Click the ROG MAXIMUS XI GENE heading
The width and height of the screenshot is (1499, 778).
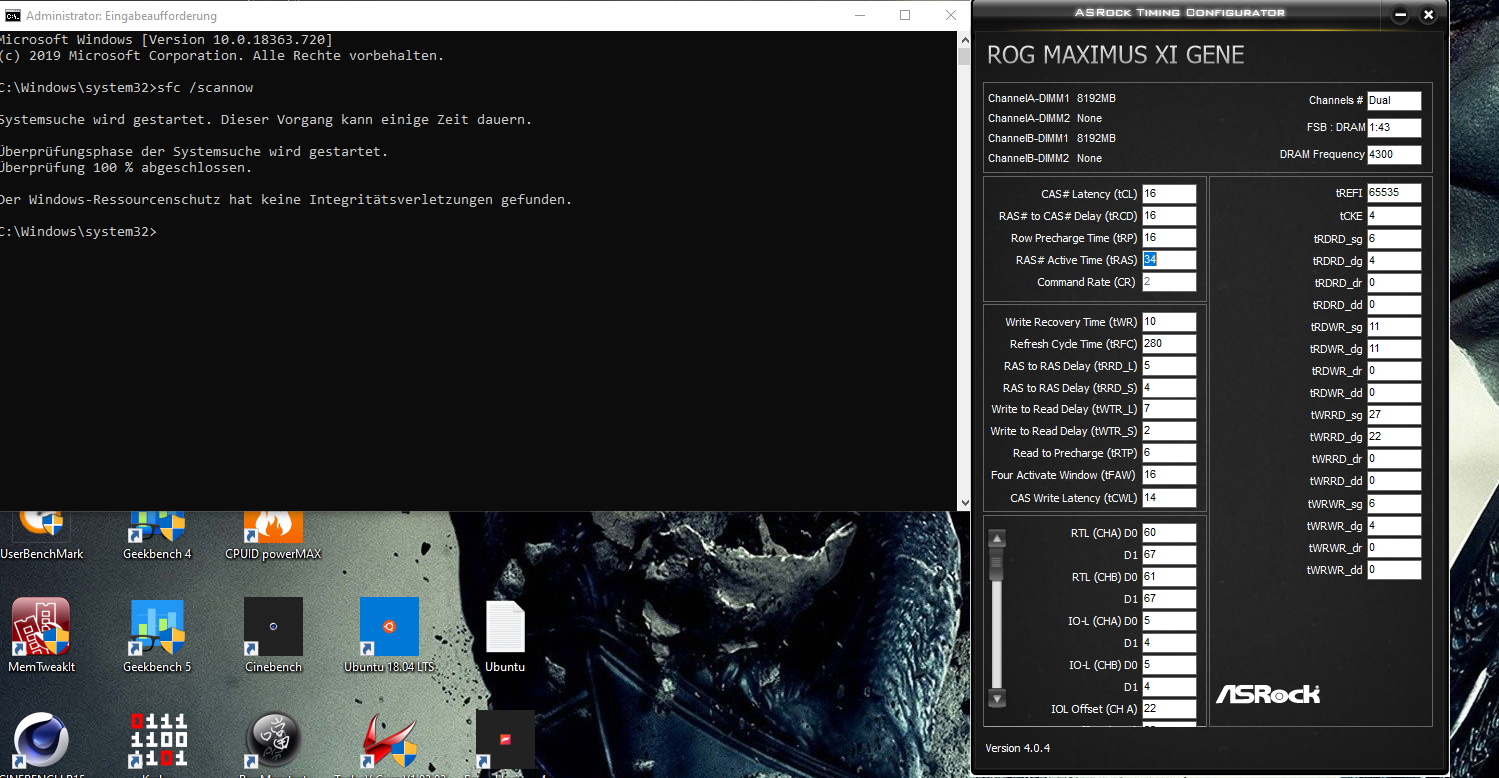1116,55
